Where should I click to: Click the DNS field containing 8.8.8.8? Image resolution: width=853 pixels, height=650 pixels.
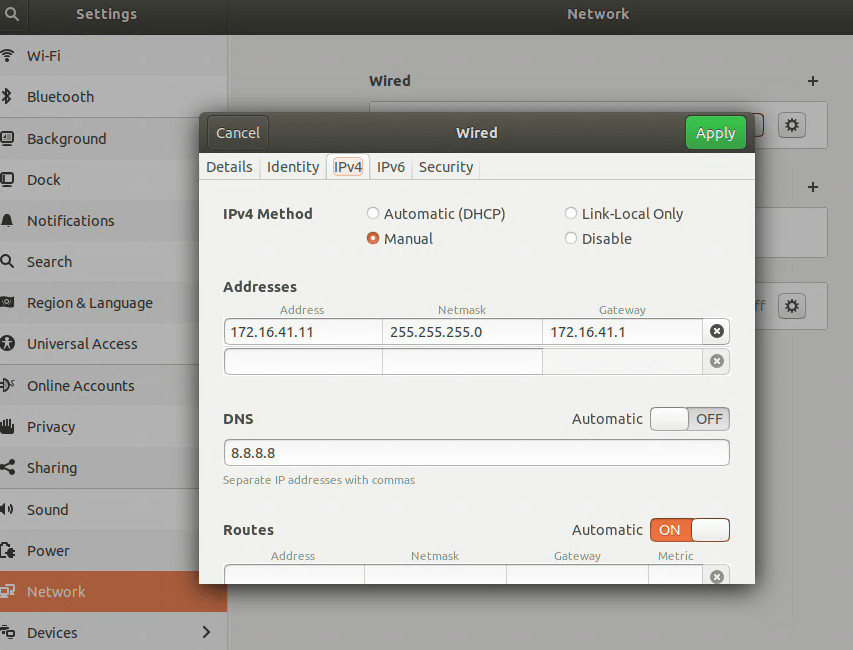coord(476,453)
